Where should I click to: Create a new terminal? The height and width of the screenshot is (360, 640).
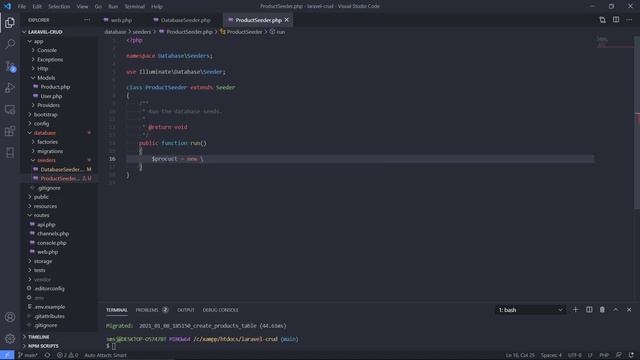pyautogui.click(x=576, y=310)
